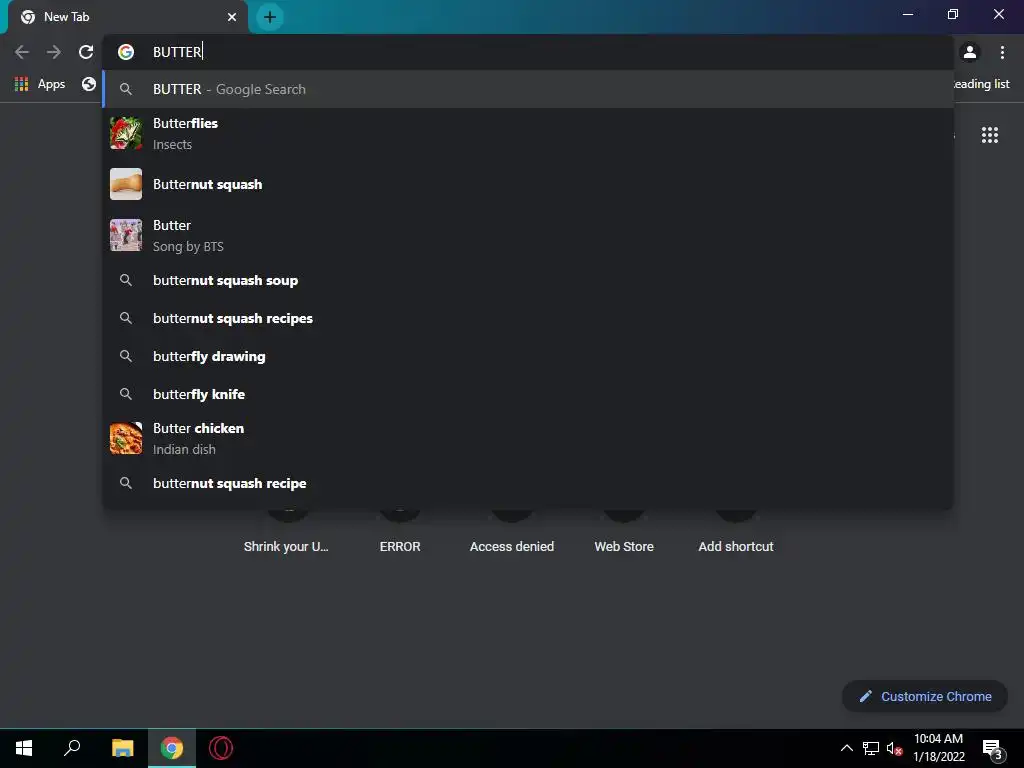This screenshot has height=768, width=1024.
Task: Select butternut squash recipes suggestion
Action: coord(528,318)
